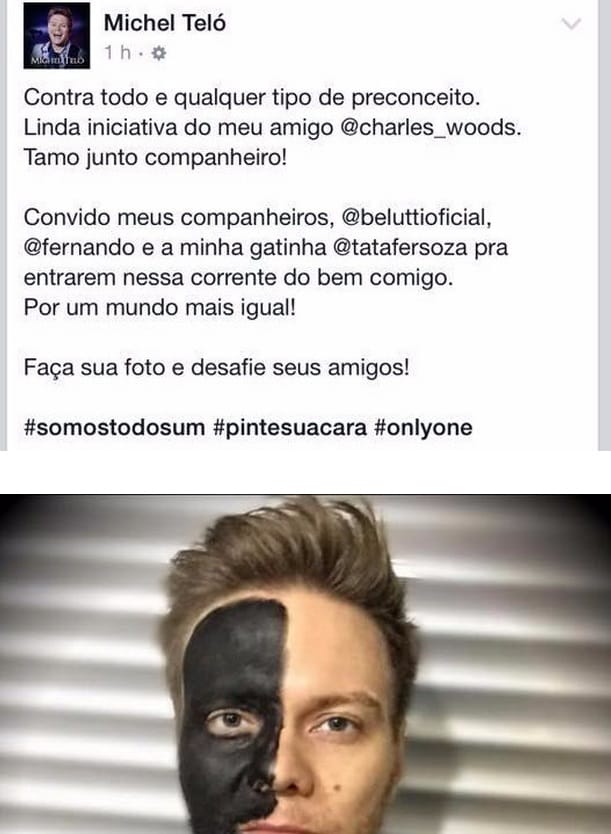Click the words 'Linda iniciativa do meu amigo'
This screenshot has width=611, height=834.
point(179,128)
